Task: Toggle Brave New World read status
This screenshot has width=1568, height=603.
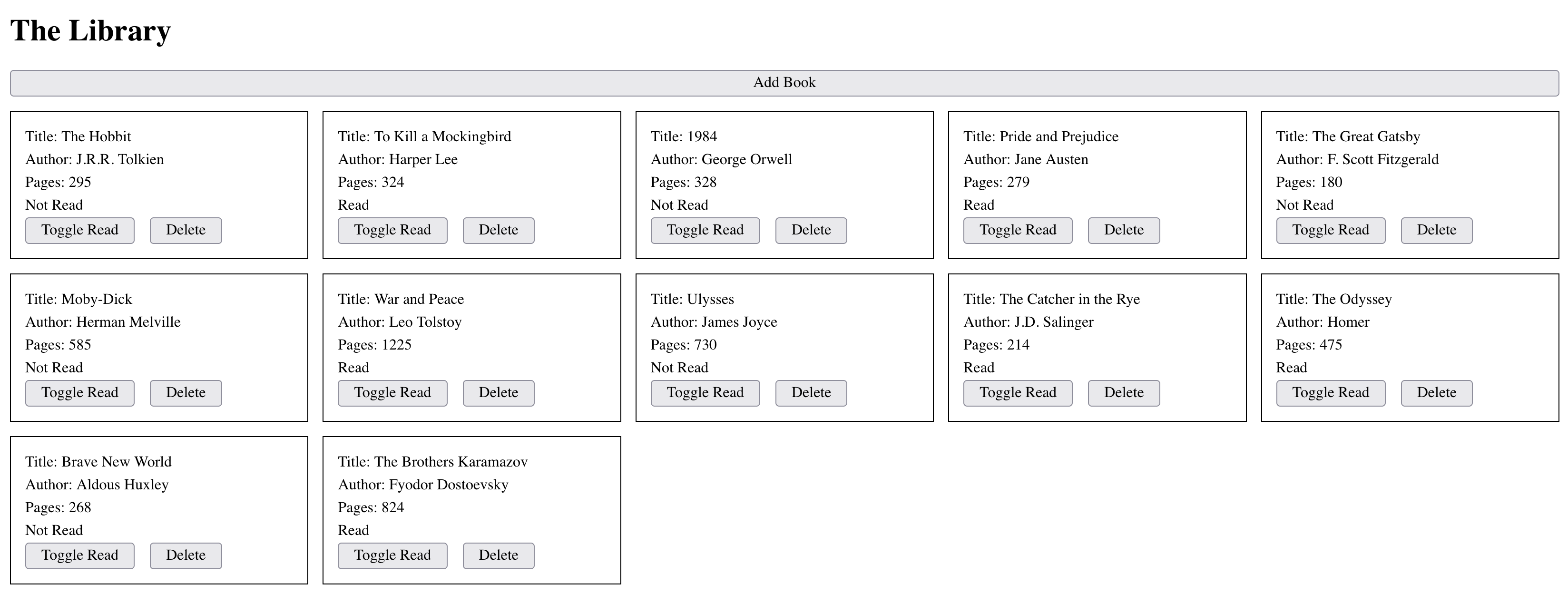Action: pyautogui.click(x=80, y=555)
